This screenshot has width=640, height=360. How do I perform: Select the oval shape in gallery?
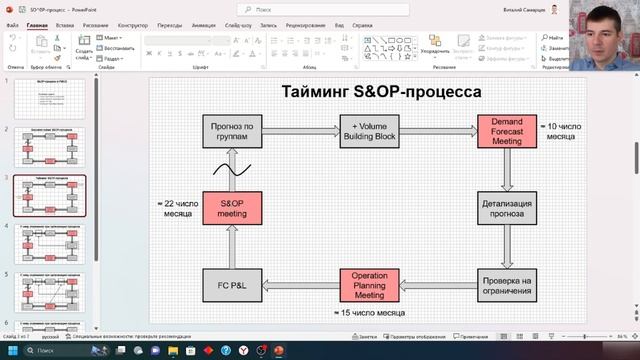click(400, 40)
